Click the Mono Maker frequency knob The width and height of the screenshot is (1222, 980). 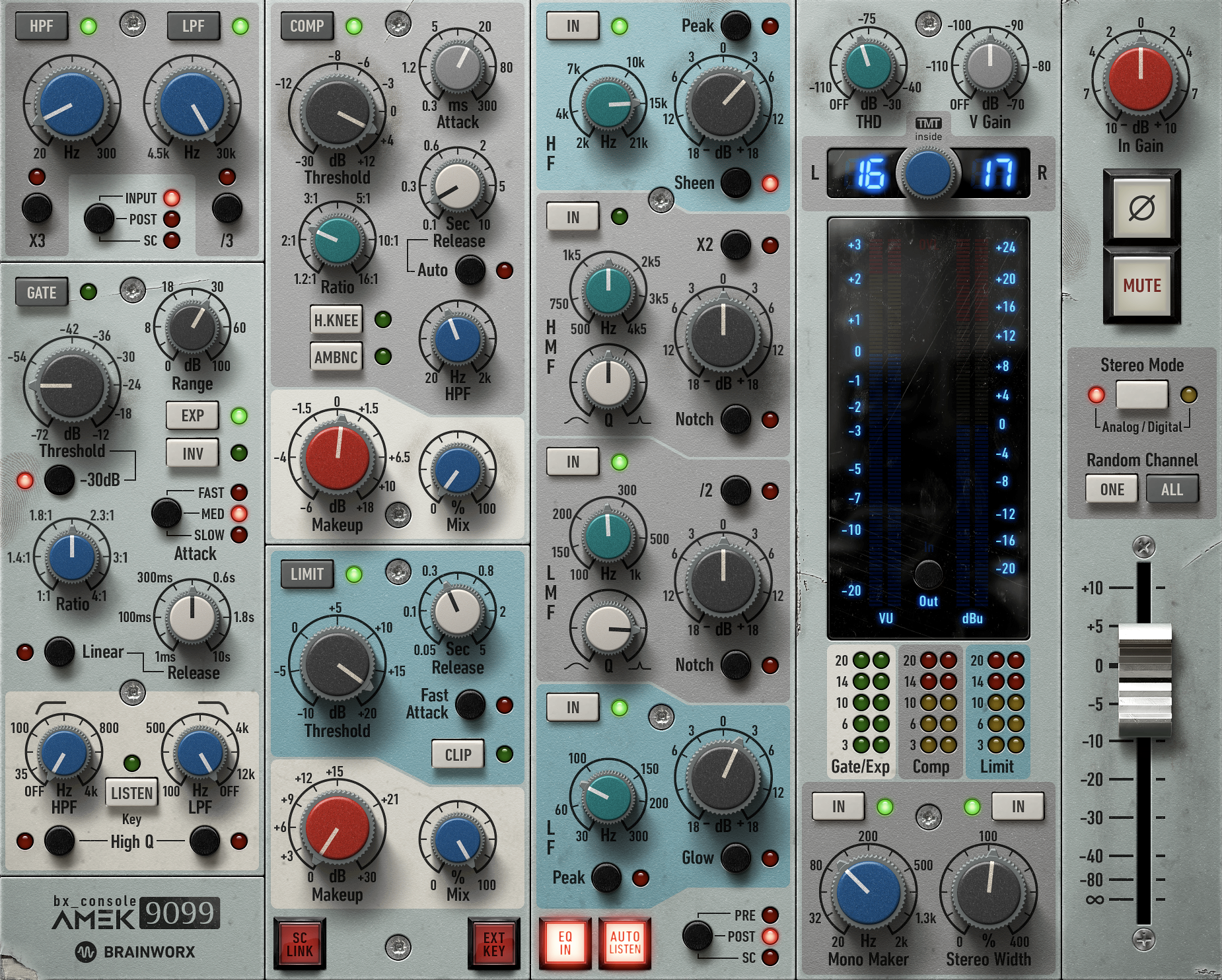868,892
